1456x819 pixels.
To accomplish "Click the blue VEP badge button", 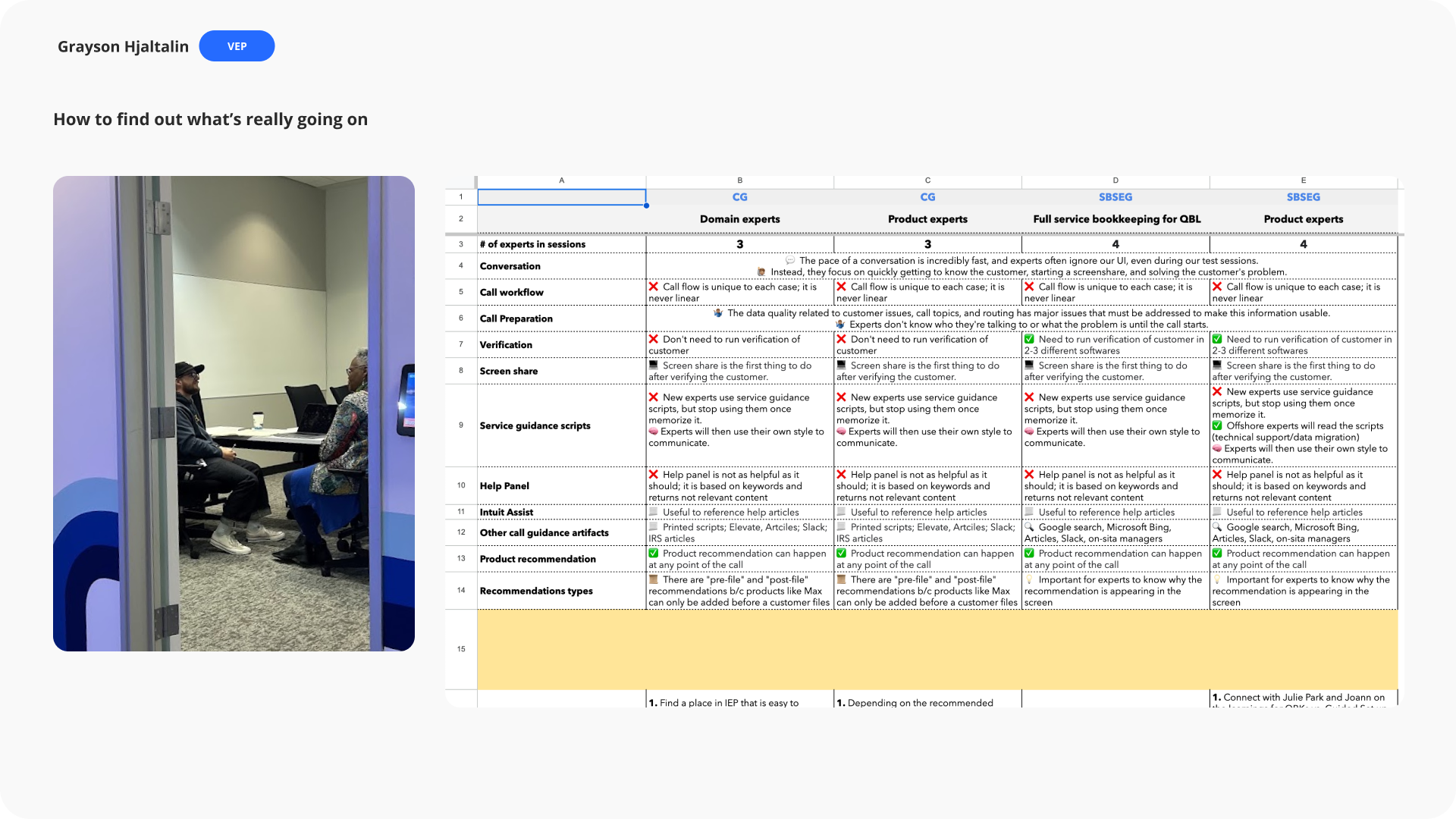I will click(x=237, y=46).
